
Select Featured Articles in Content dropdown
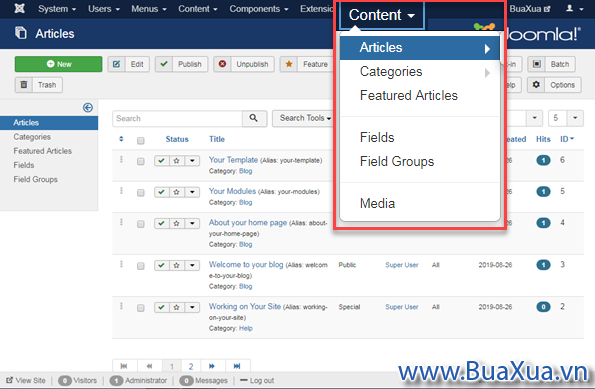pyautogui.click(x=409, y=96)
